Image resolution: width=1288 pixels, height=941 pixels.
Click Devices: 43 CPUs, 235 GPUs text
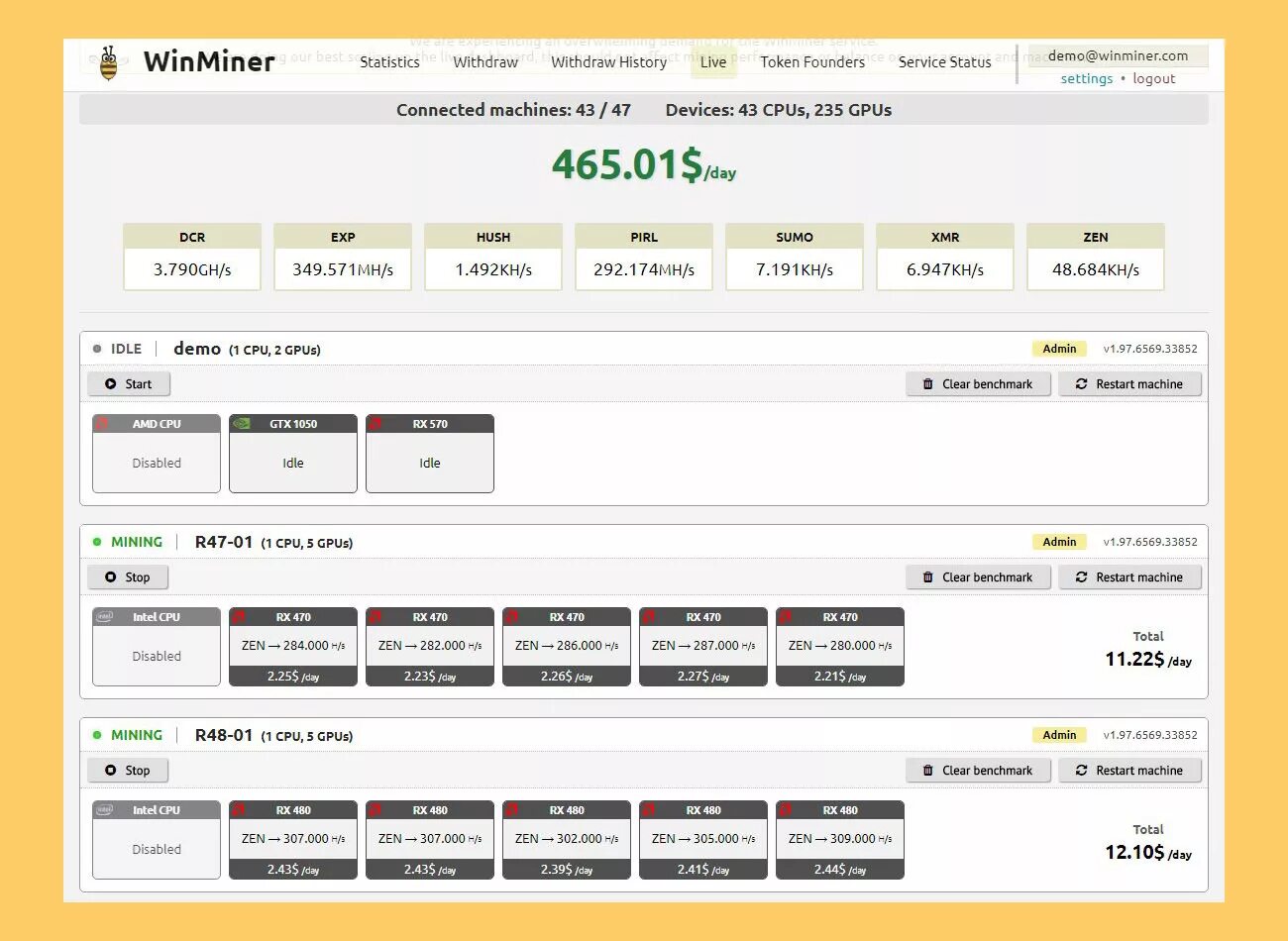(779, 110)
